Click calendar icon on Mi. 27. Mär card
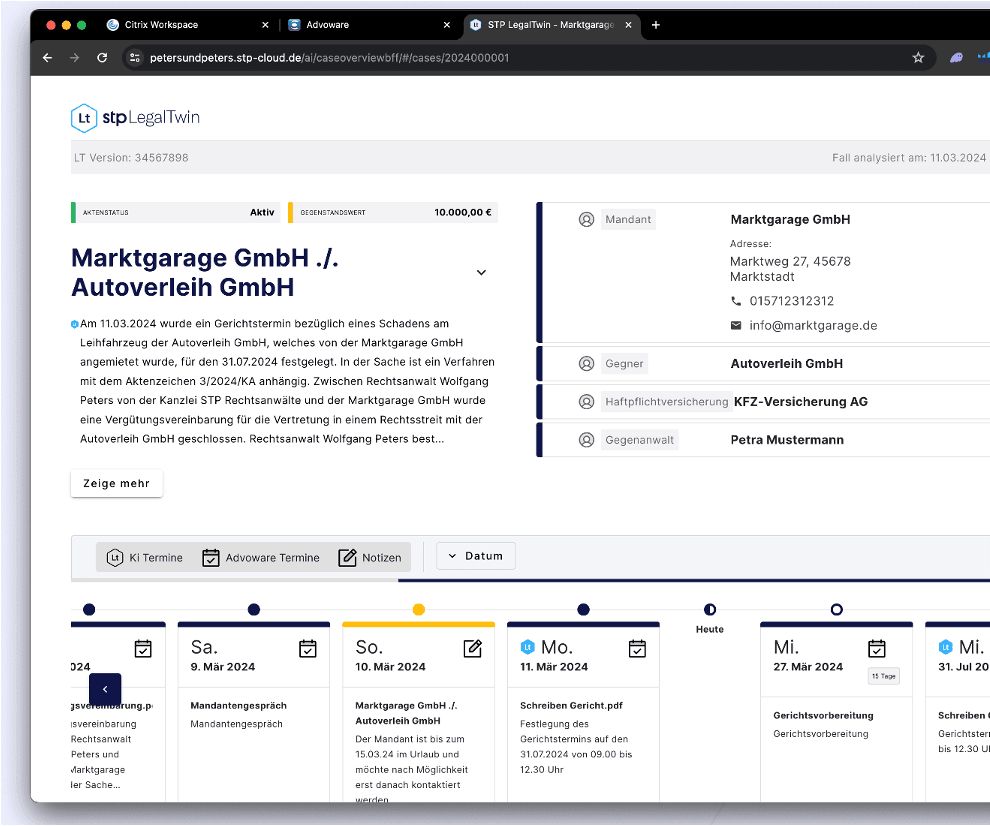The width and height of the screenshot is (990, 826). 877,649
